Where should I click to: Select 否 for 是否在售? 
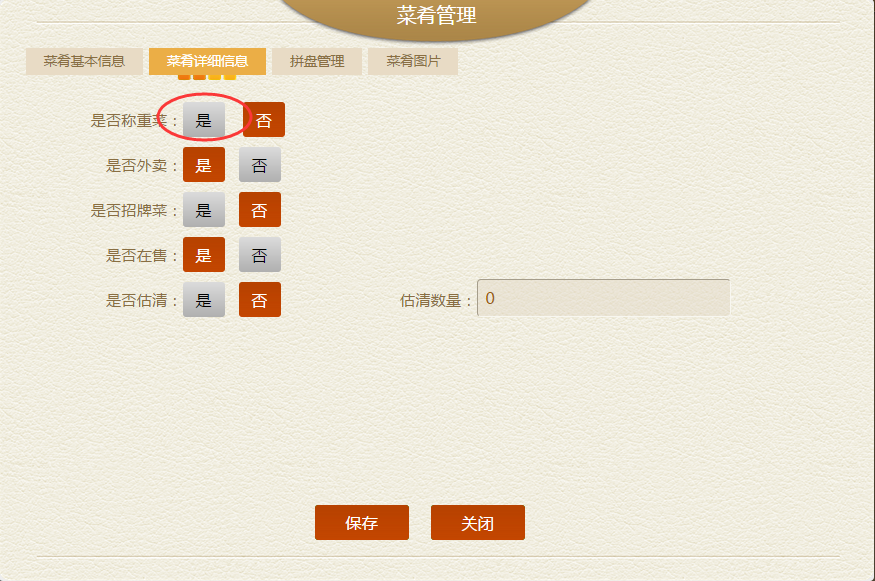[x=259, y=255]
